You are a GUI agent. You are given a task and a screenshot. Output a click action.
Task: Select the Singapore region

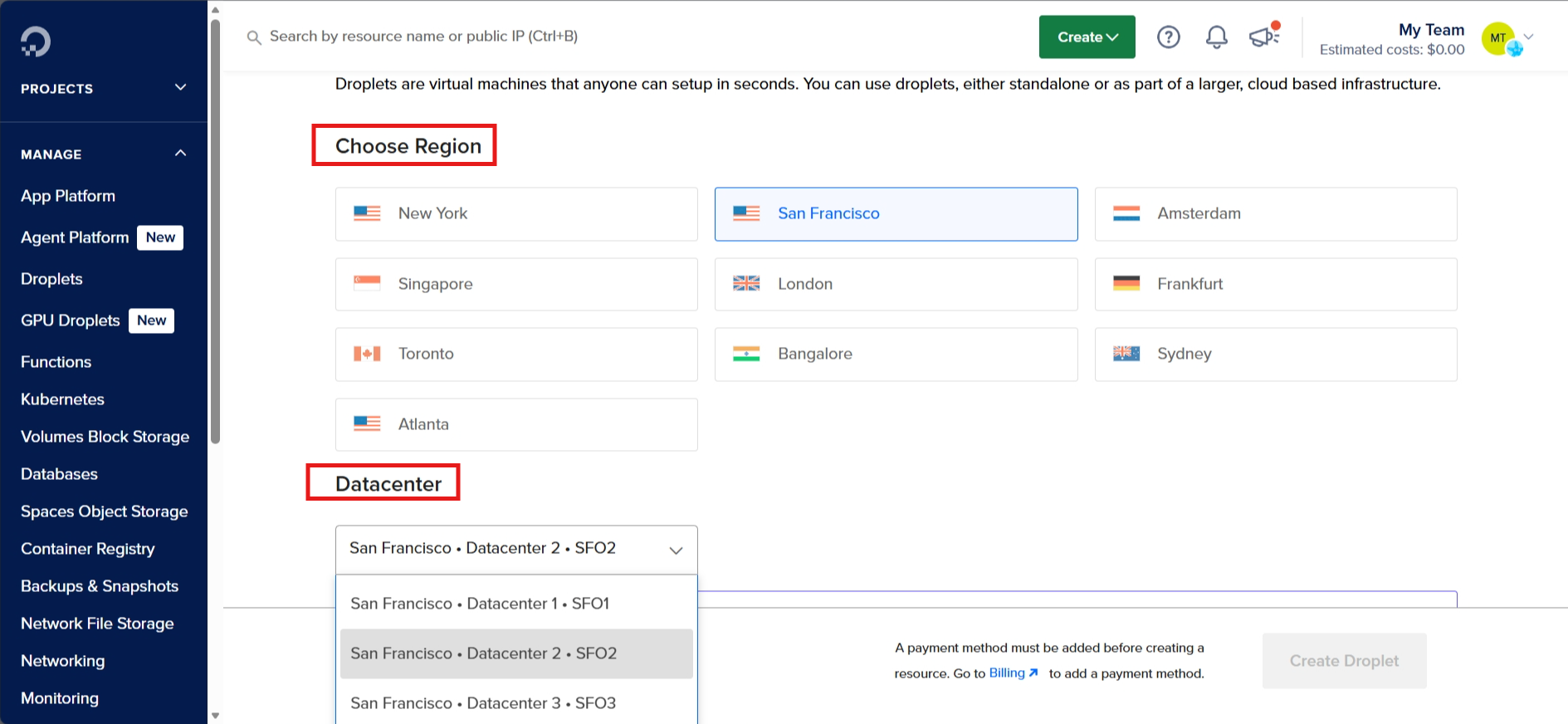tap(516, 284)
